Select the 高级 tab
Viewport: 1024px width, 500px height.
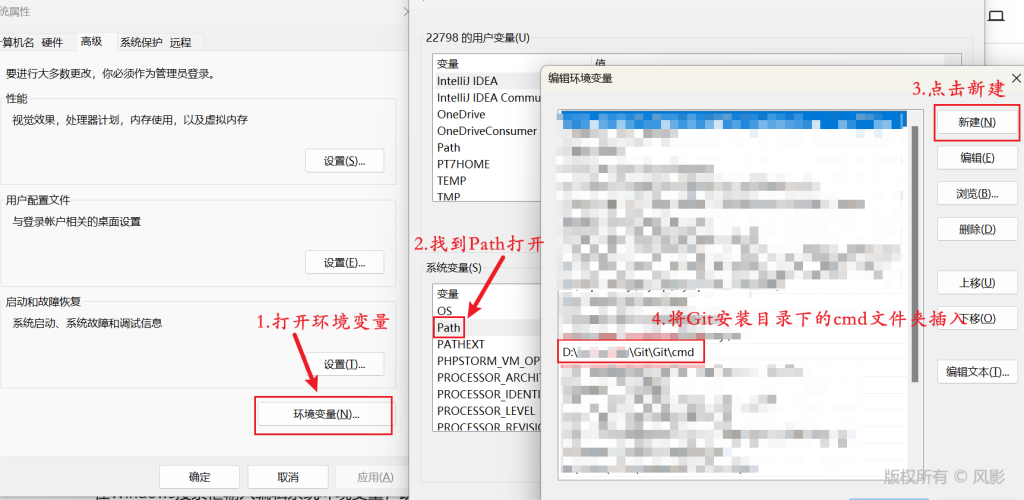tap(91, 41)
